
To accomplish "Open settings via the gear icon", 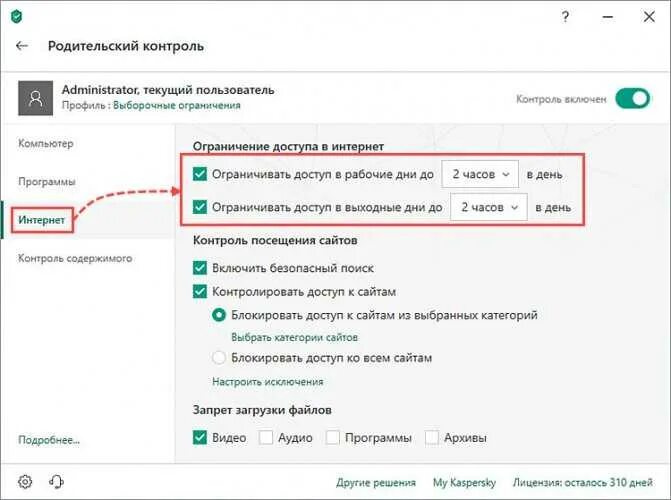I will (x=25, y=482).
